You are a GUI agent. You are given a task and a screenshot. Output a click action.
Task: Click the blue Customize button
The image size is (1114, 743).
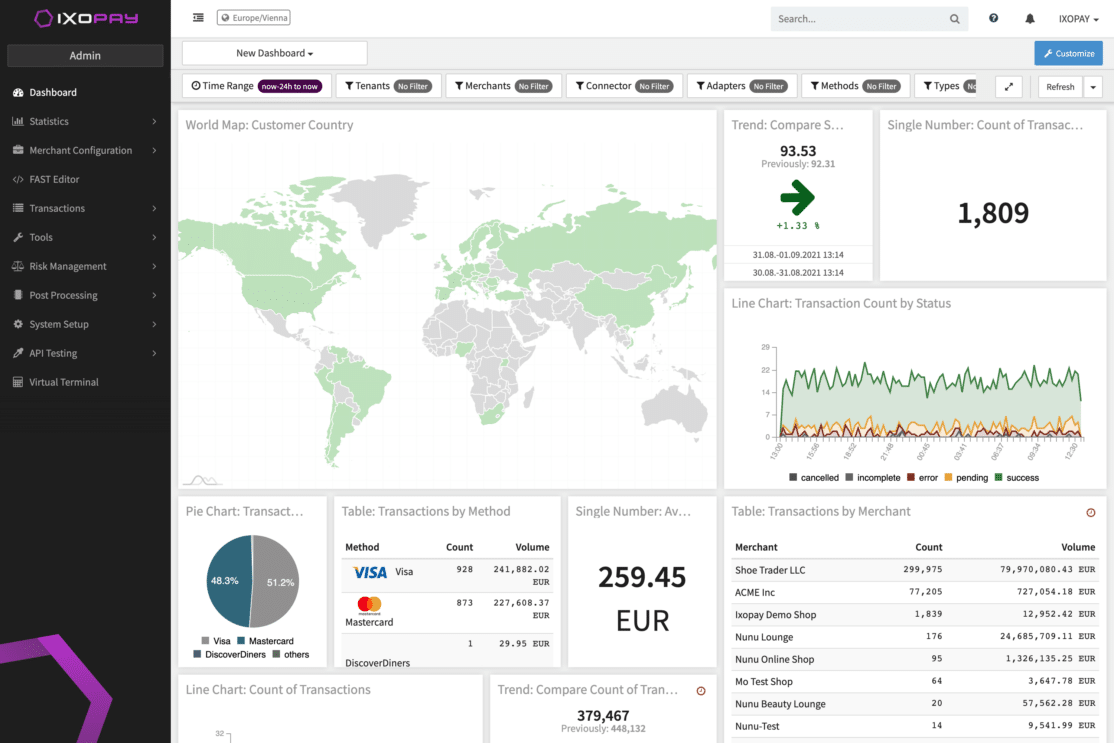(x=1068, y=53)
